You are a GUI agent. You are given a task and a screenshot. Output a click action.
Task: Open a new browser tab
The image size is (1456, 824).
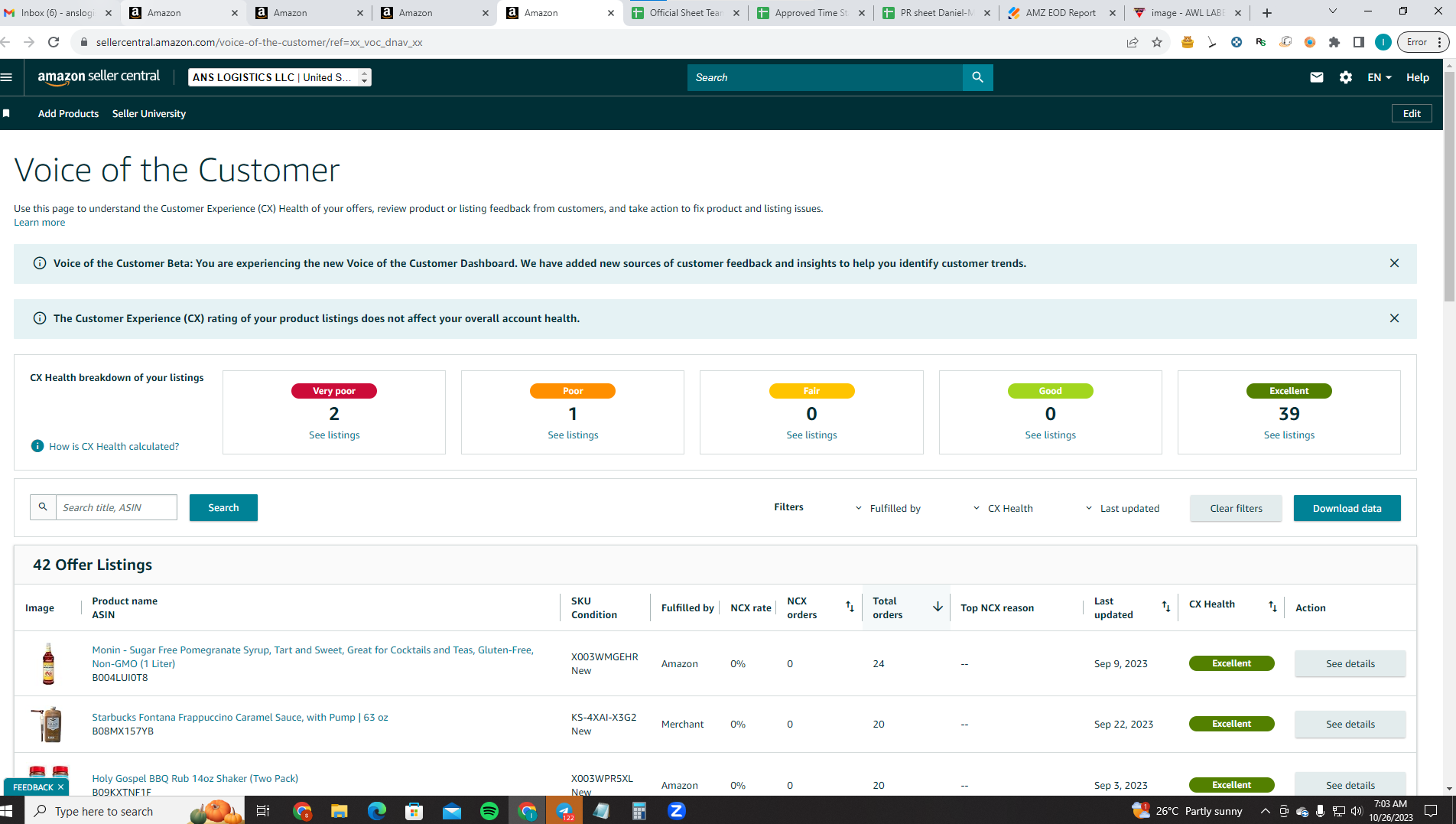(x=1267, y=13)
